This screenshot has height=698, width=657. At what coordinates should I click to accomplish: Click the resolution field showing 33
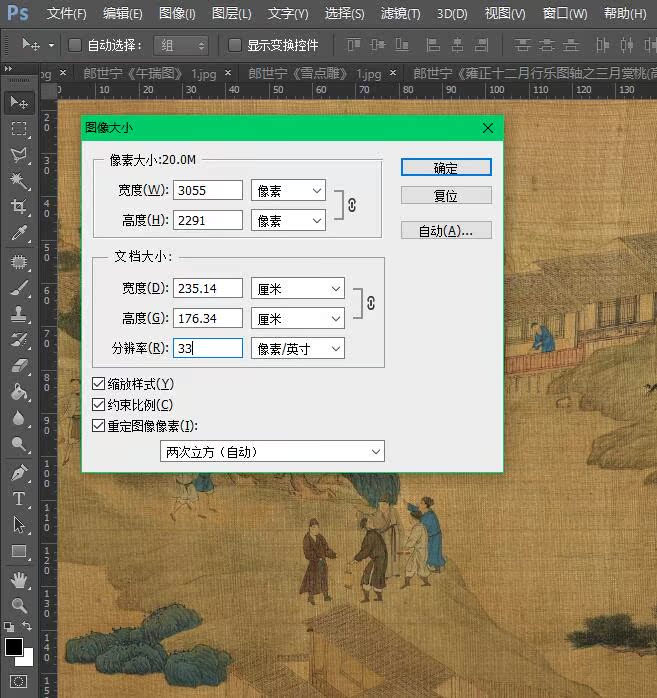(x=208, y=348)
